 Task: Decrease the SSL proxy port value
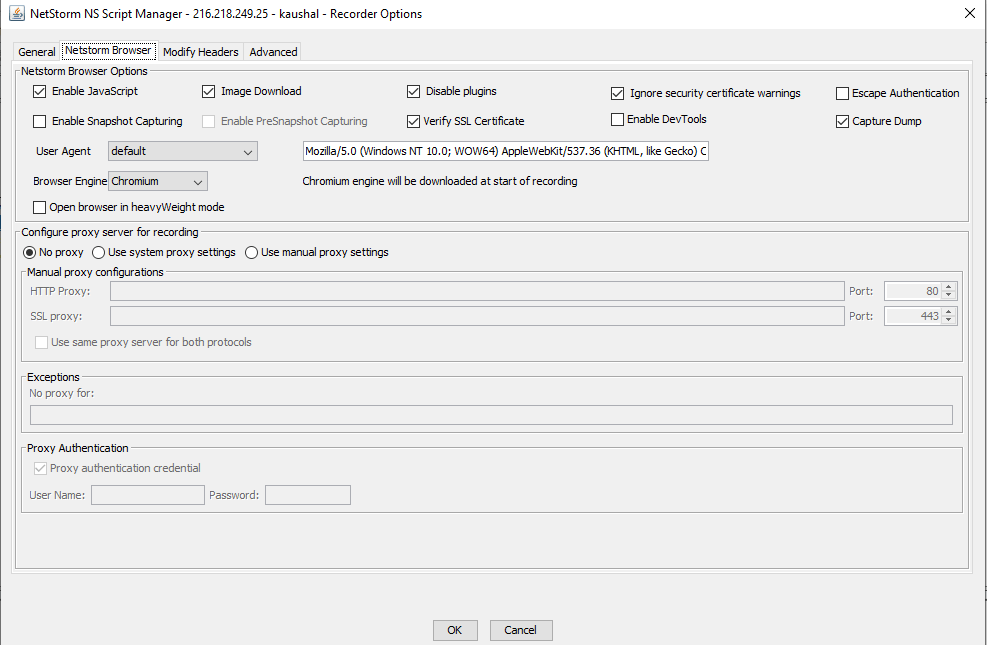click(949, 320)
